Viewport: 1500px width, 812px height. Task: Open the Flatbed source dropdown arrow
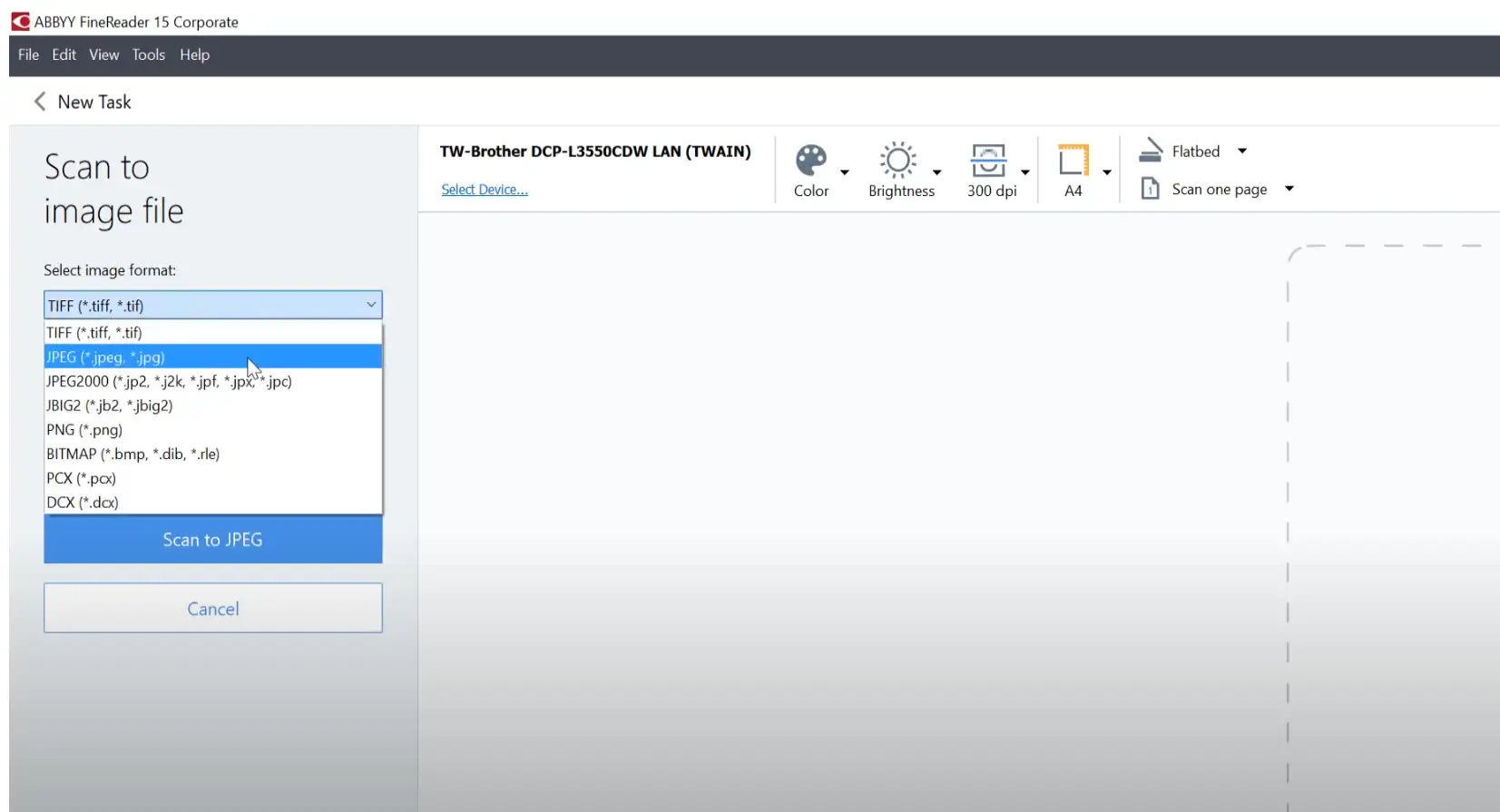coord(1242,152)
